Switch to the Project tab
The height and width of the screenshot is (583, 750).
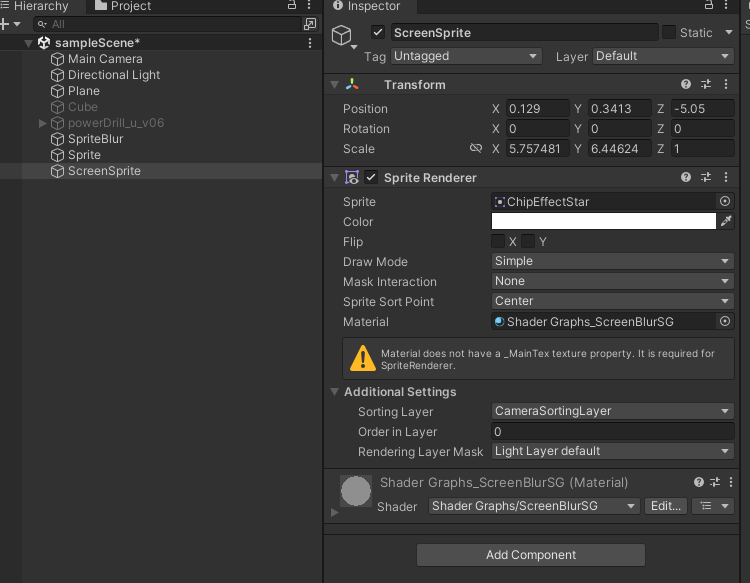(123, 6)
